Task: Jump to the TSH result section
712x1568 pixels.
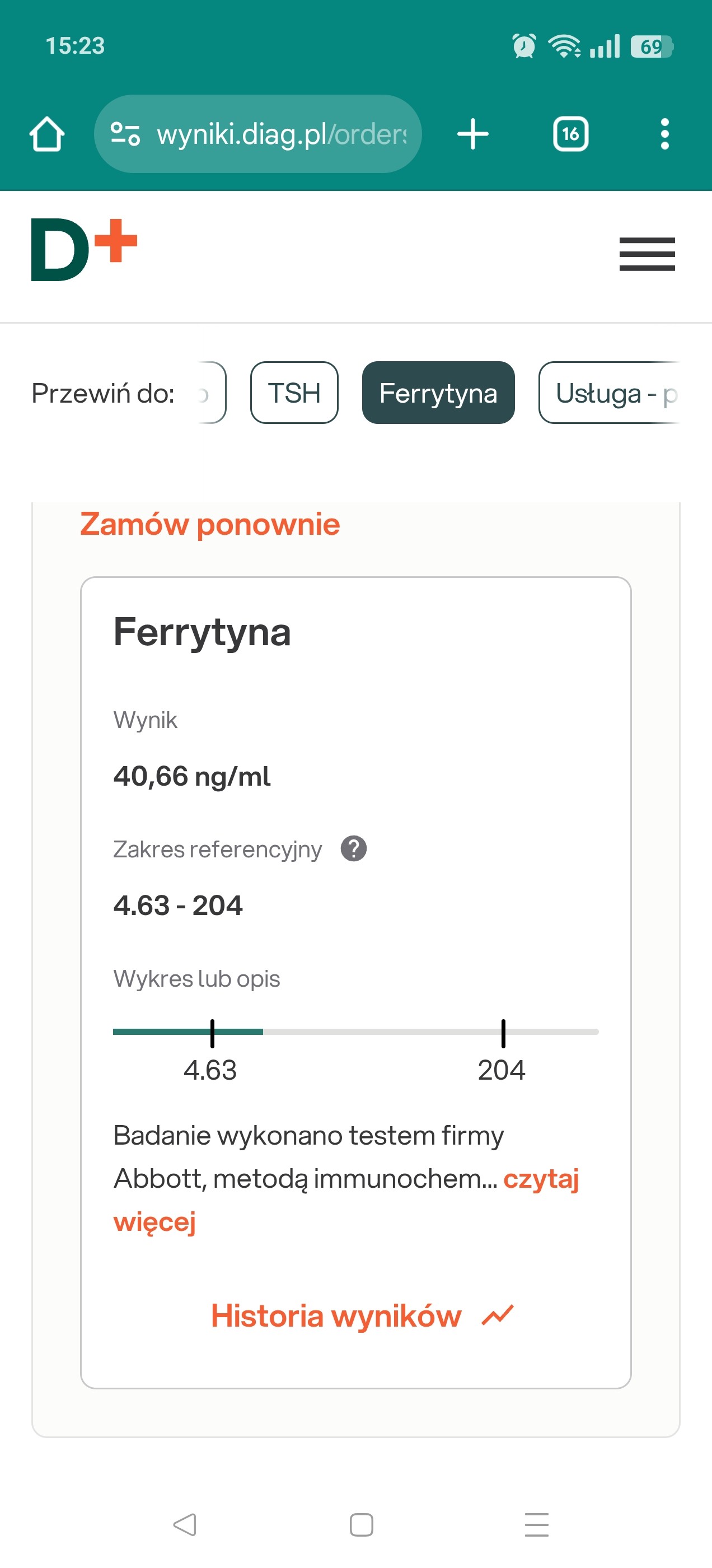Action: [x=294, y=393]
